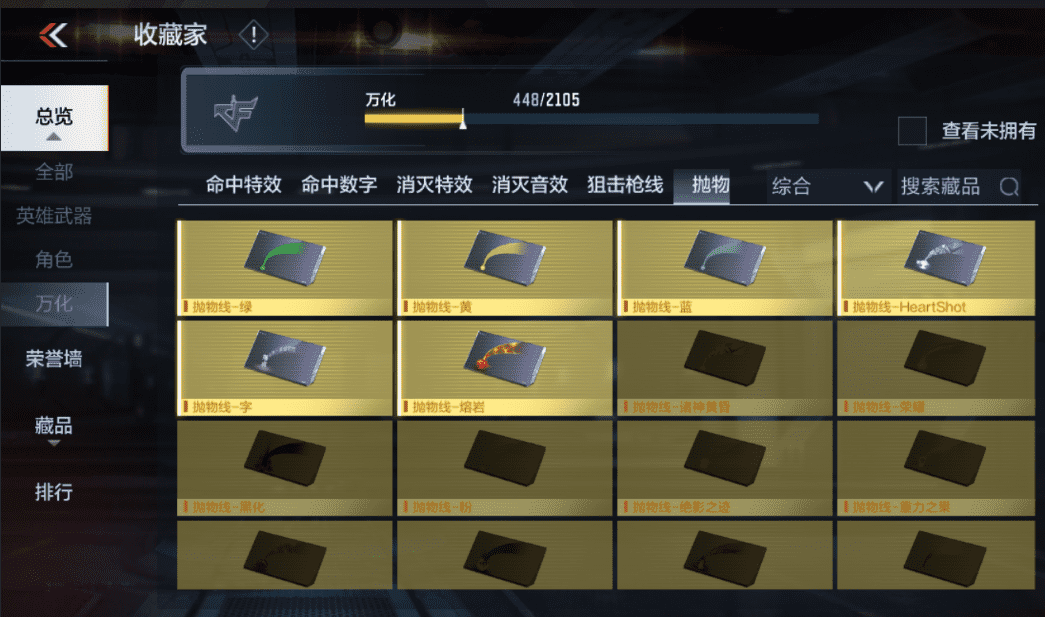Expand the 藏品 sidebar section
This screenshot has width=1045, height=617.
click(x=54, y=428)
